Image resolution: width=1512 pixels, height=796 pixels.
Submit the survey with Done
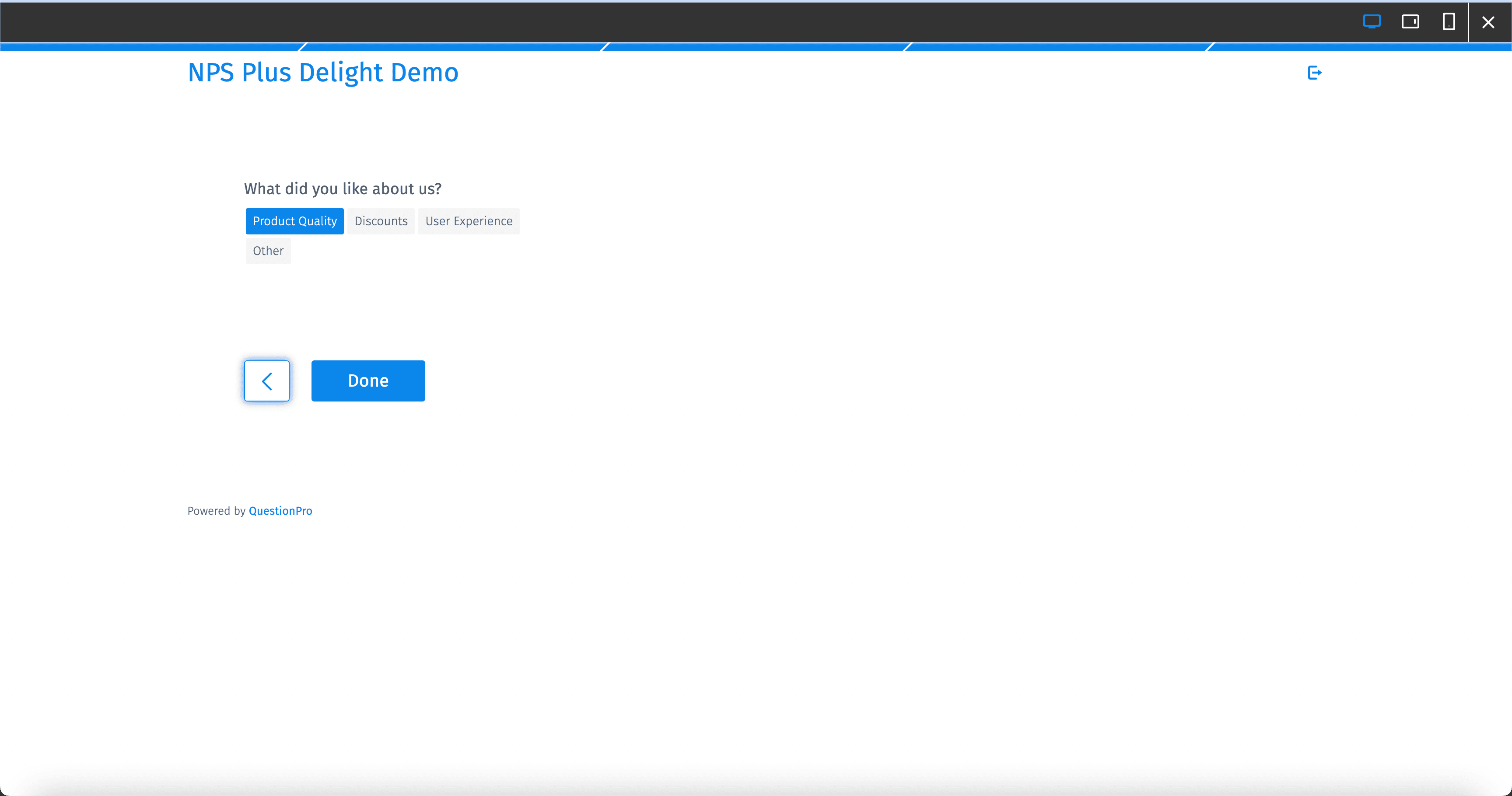pos(368,380)
